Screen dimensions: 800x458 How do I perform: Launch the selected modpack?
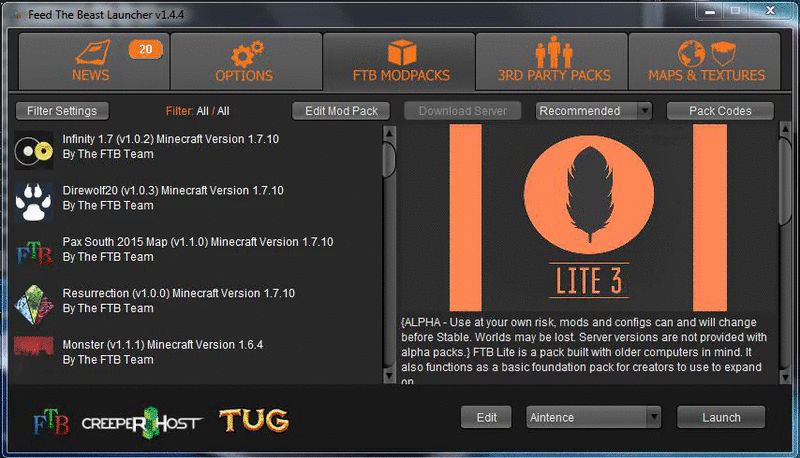click(x=721, y=417)
